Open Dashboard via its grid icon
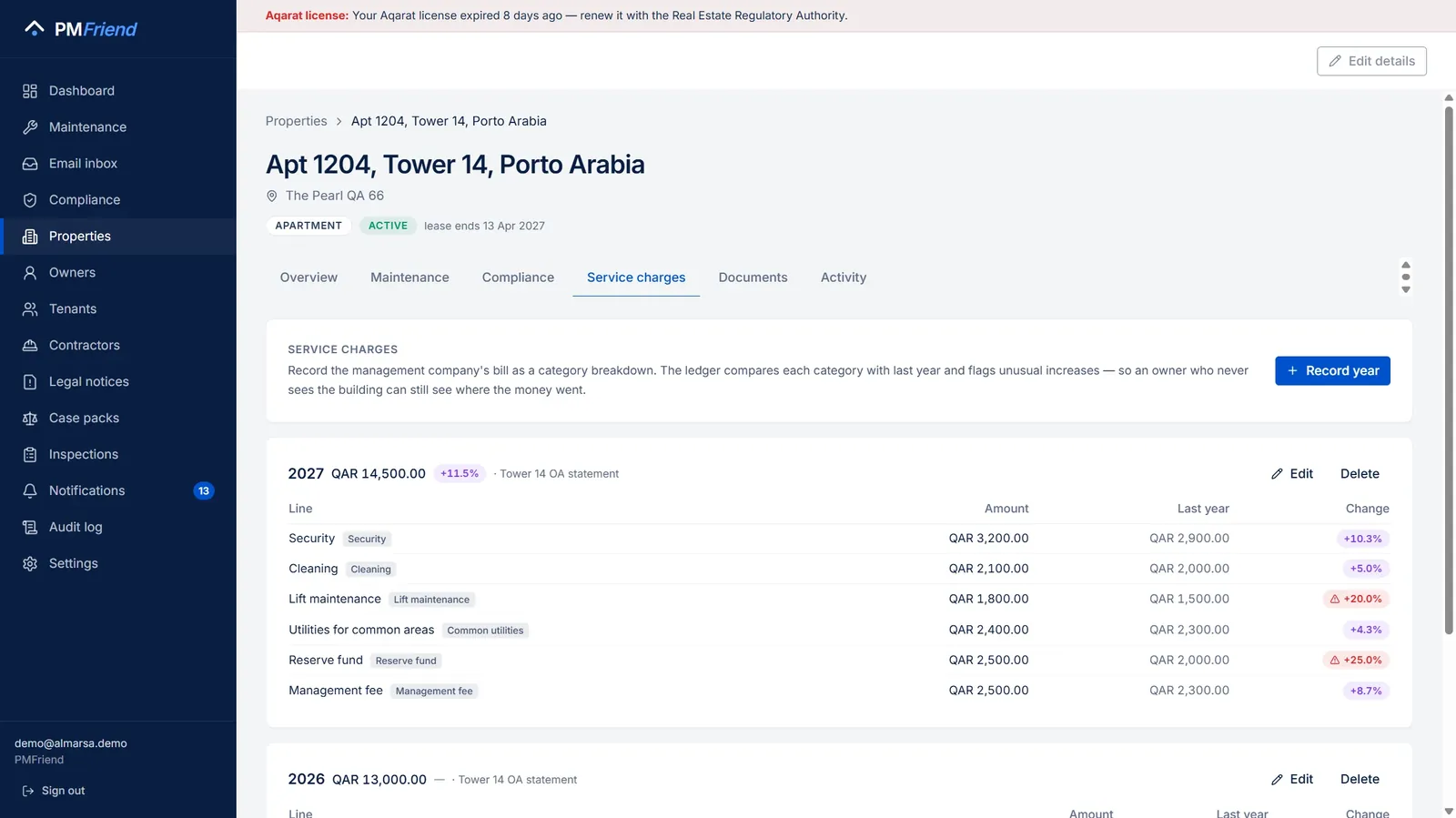1456x818 pixels. tap(30, 91)
